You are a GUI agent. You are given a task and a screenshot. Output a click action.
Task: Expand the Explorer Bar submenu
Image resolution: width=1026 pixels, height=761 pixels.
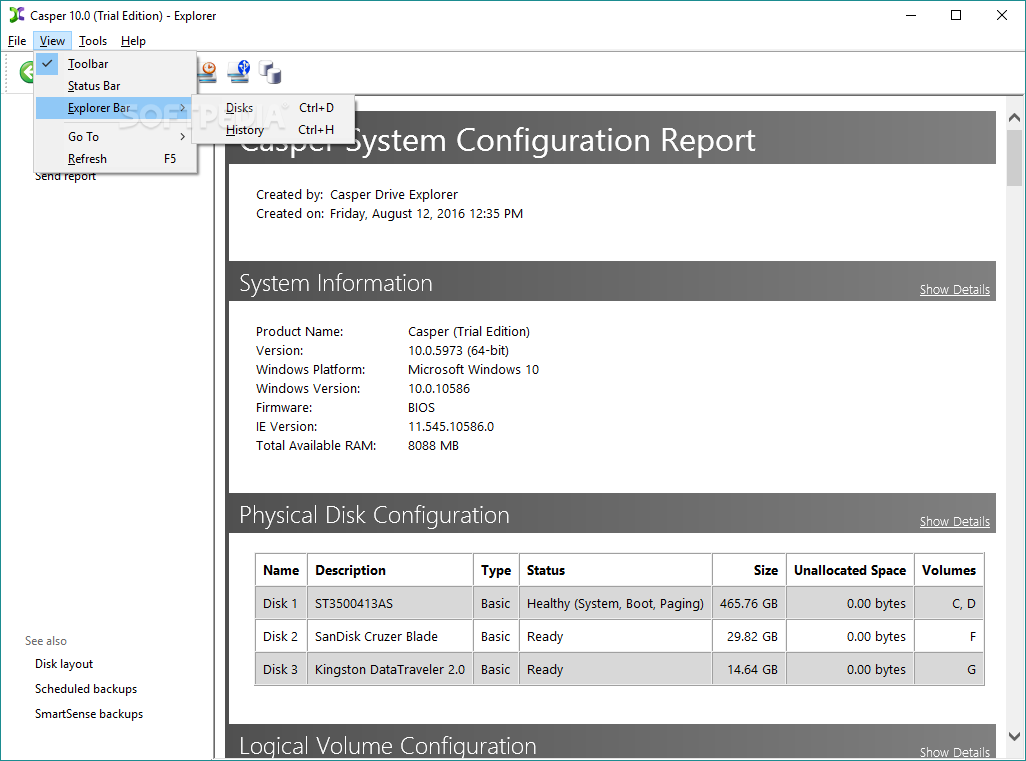pyautogui.click(x=115, y=108)
